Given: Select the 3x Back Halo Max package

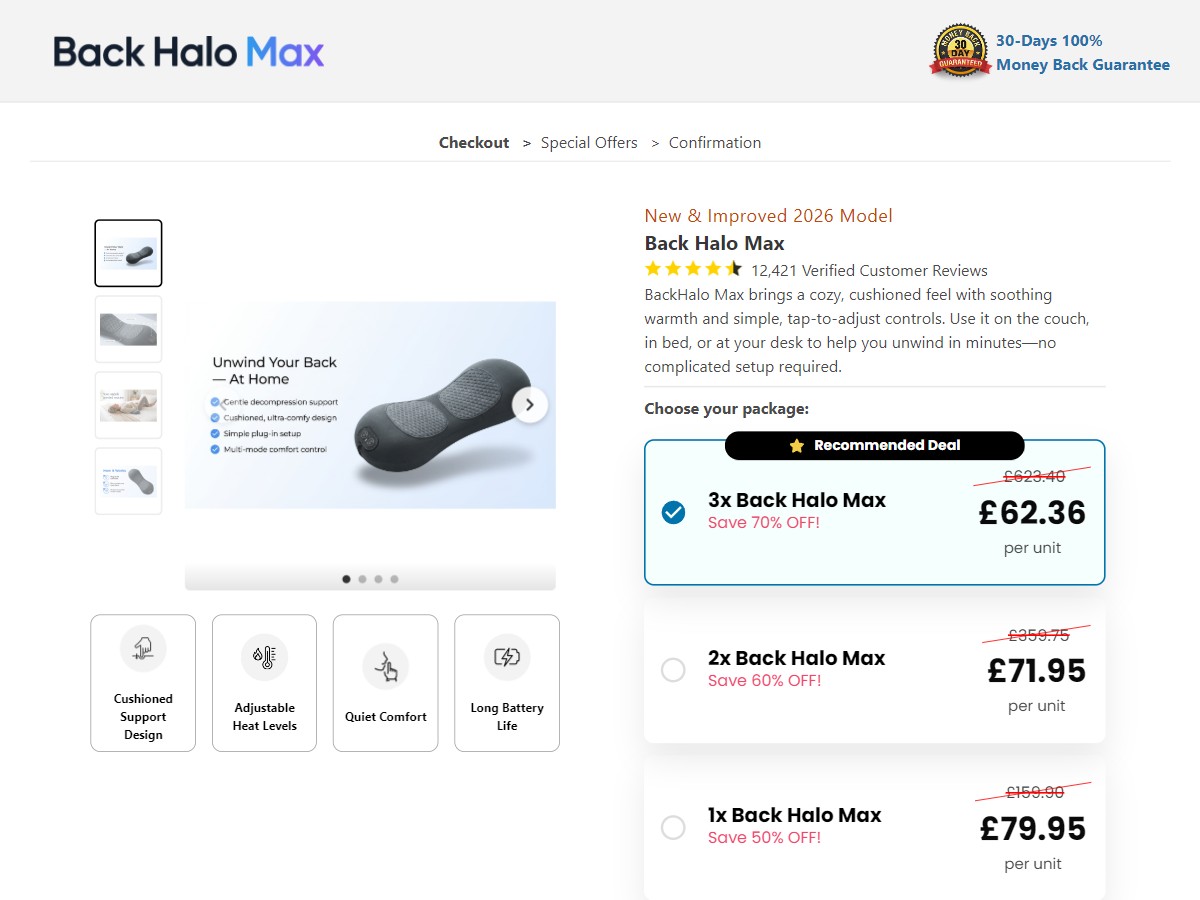Looking at the screenshot, I should pyautogui.click(x=673, y=513).
